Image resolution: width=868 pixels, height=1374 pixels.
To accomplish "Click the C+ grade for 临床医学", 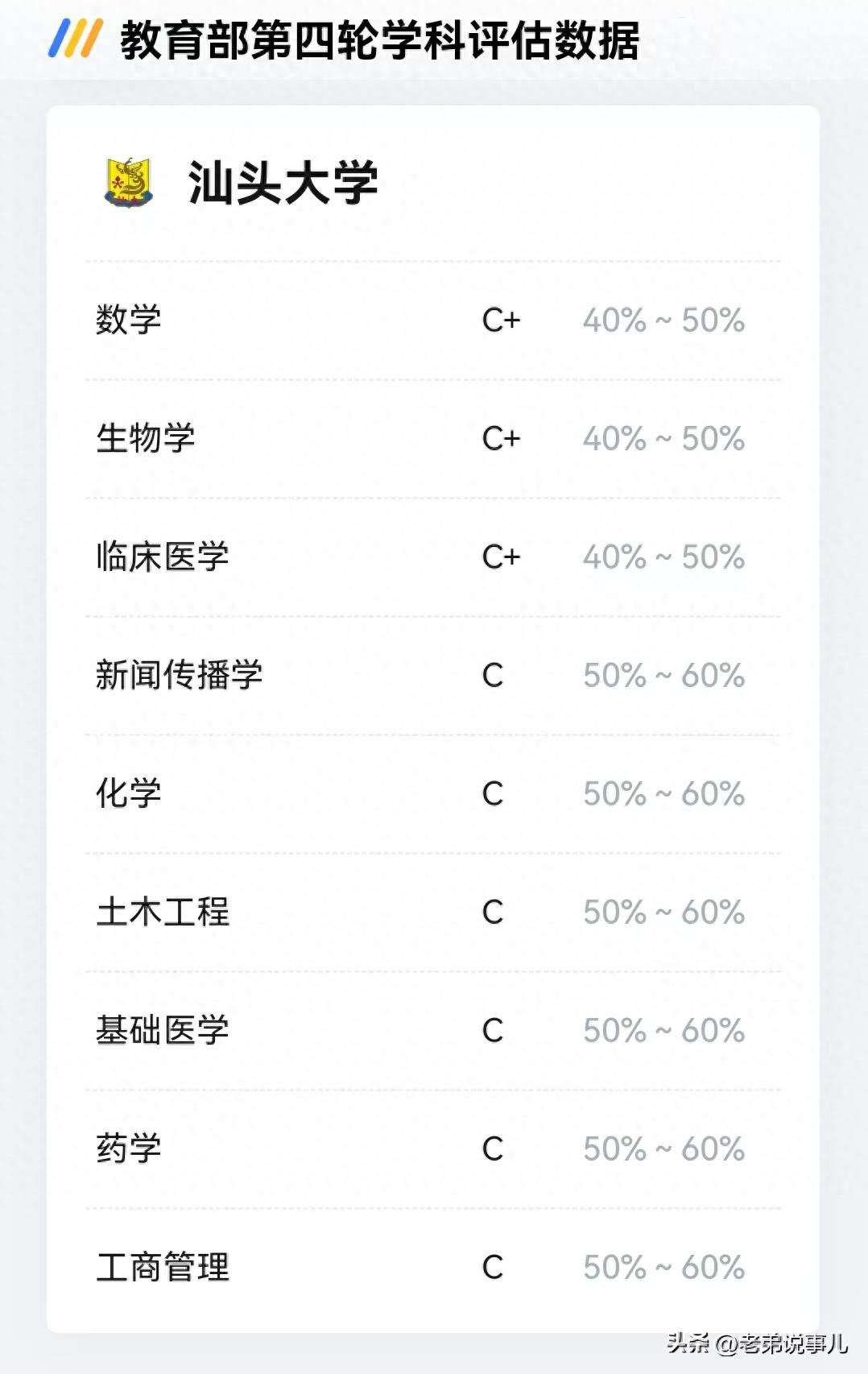I will pyautogui.click(x=501, y=557).
